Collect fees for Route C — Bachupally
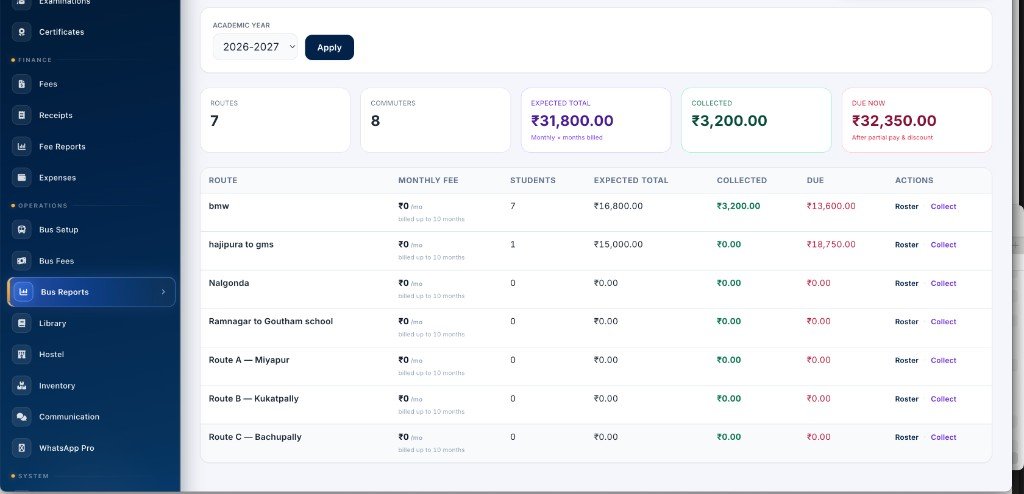 (943, 438)
